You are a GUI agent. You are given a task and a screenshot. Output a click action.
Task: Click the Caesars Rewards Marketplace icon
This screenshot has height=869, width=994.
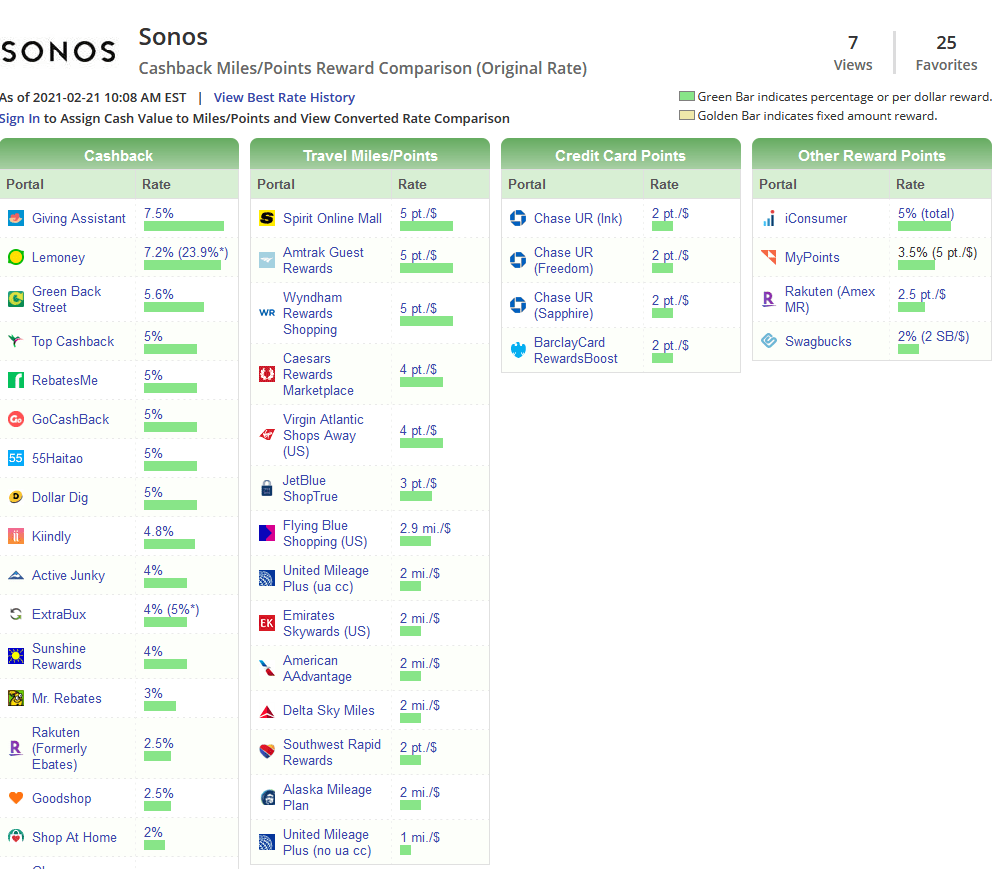[x=267, y=374]
